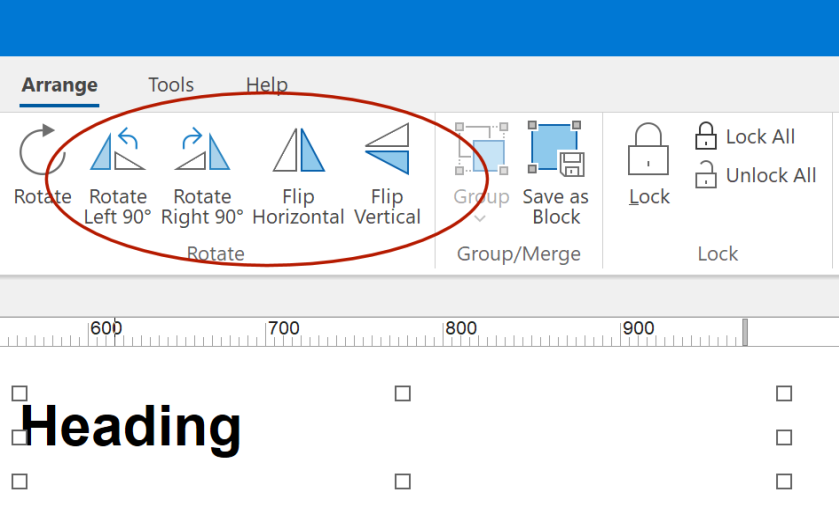Click the Group icon in Group/Merge

pos(481,149)
